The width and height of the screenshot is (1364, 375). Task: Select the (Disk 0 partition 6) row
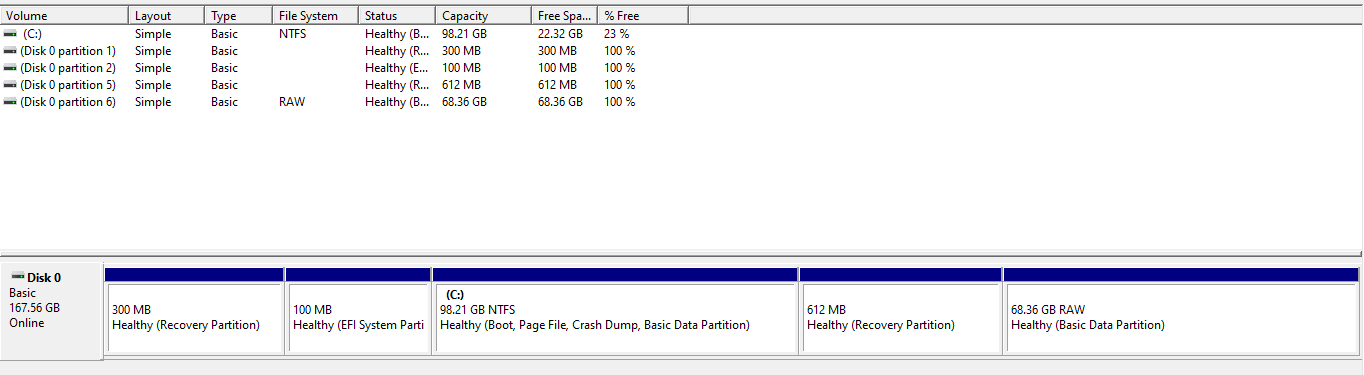tap(68, 102)
